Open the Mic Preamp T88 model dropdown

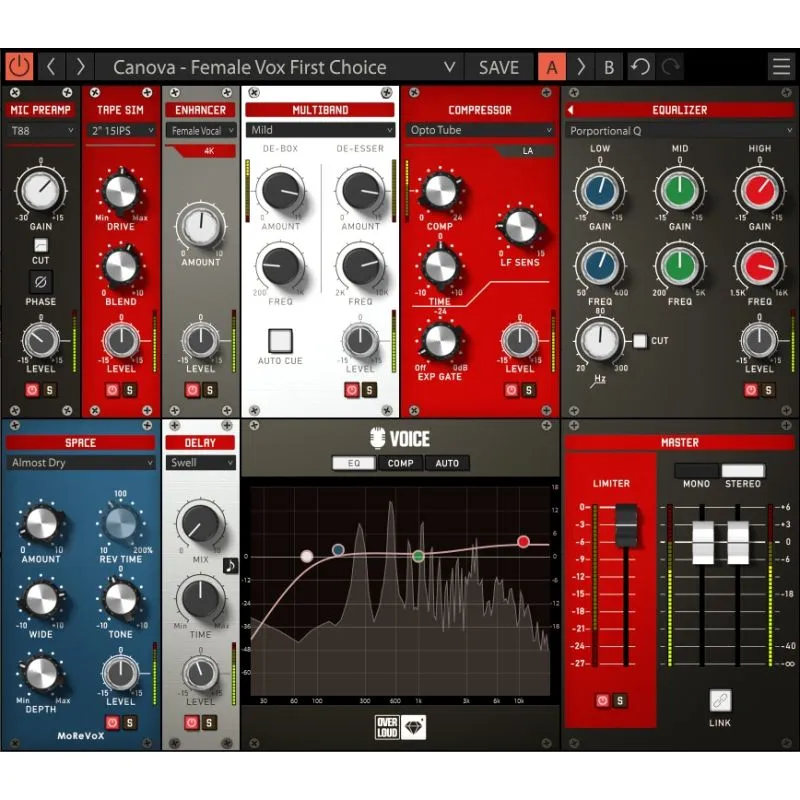[41, 131]
